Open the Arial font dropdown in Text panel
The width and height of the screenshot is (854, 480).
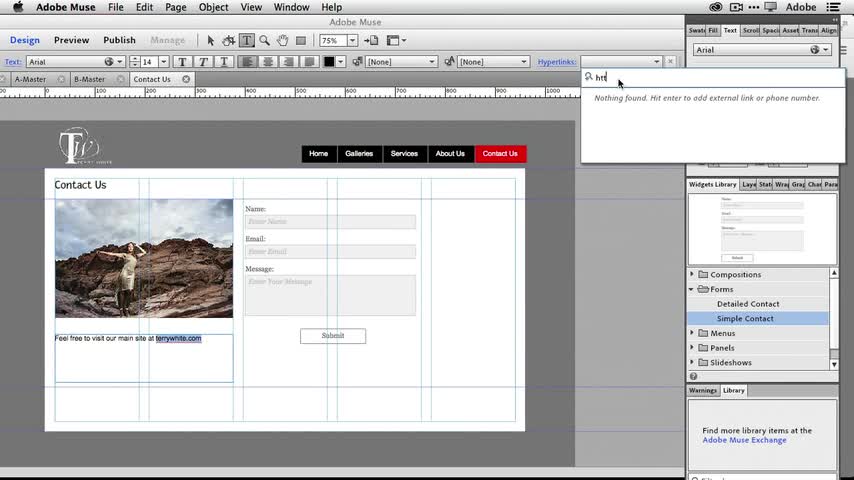762,50
